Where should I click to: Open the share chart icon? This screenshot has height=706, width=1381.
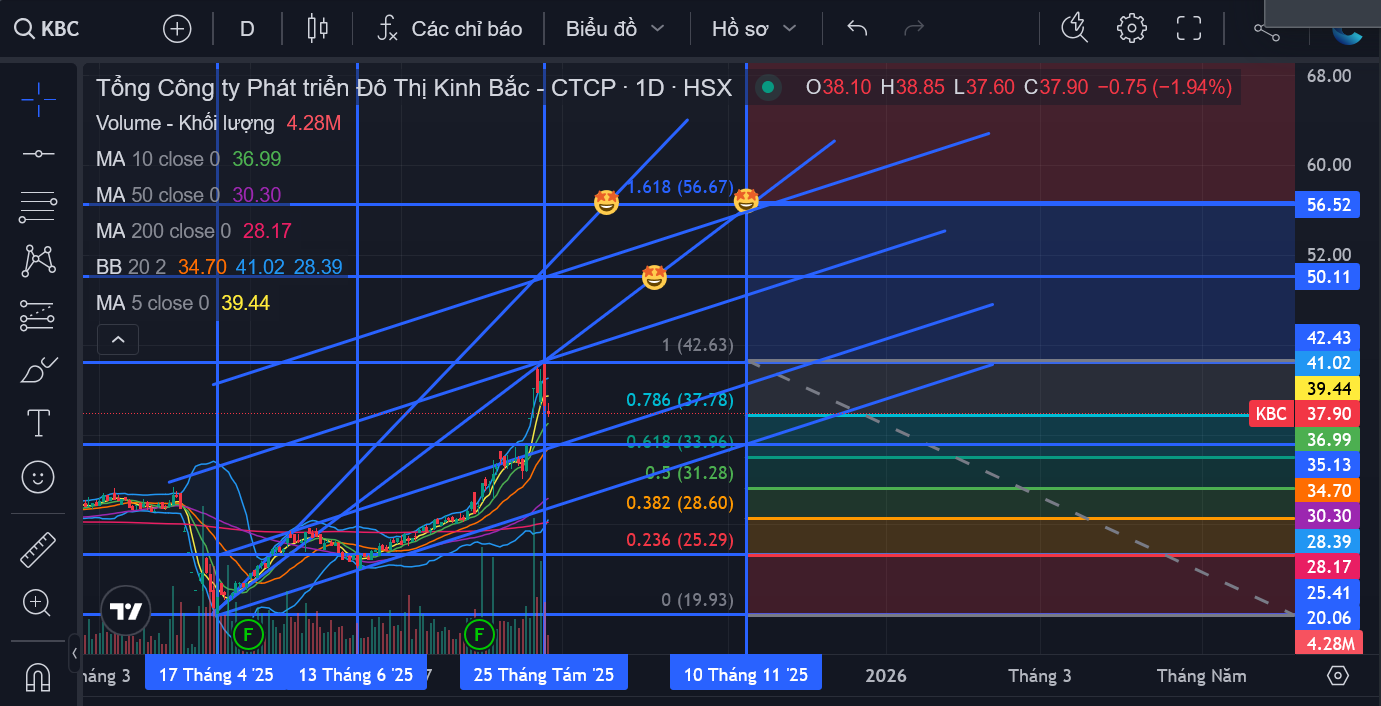tap(1267, 32)
